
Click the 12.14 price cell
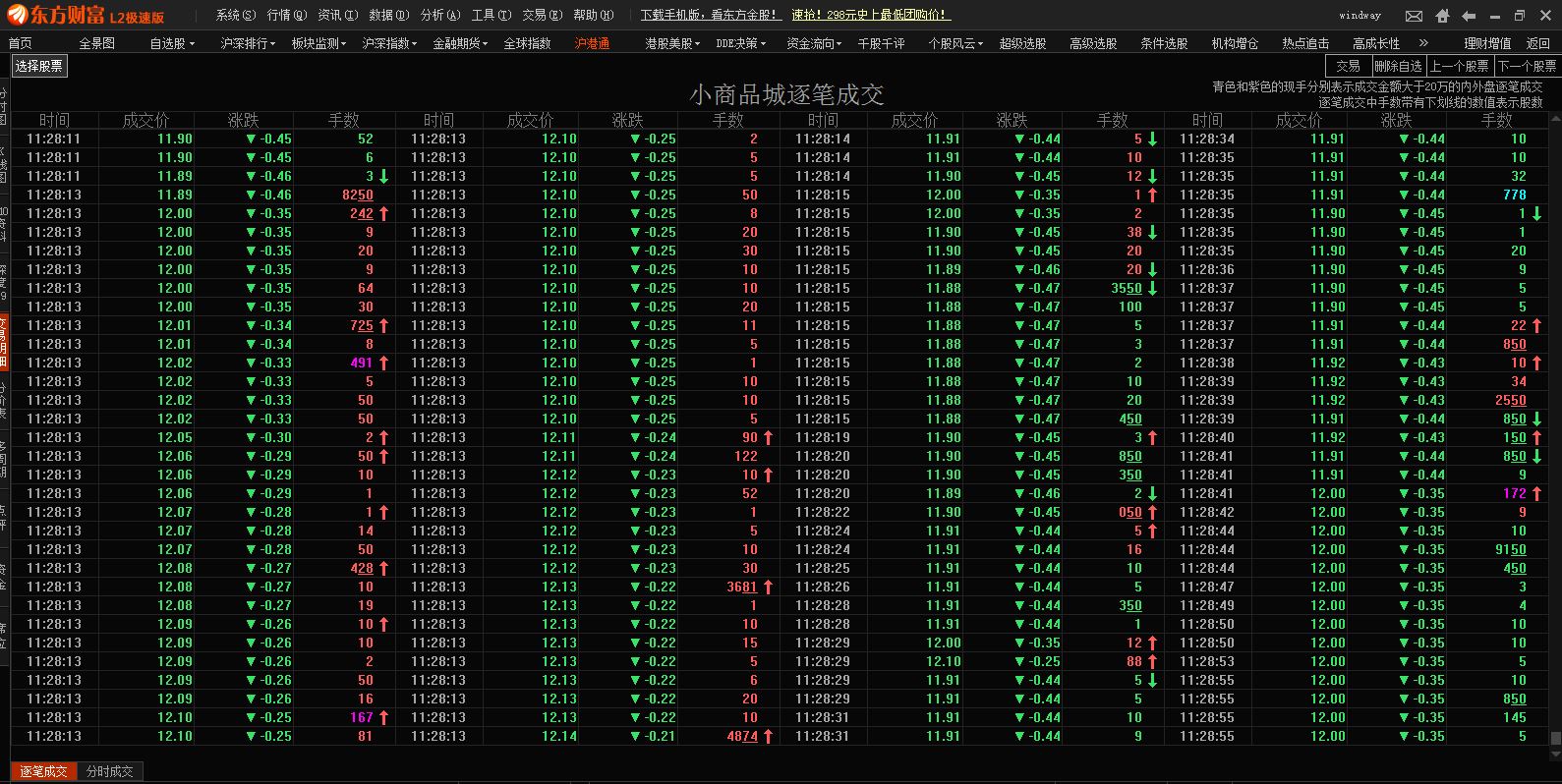559,736
